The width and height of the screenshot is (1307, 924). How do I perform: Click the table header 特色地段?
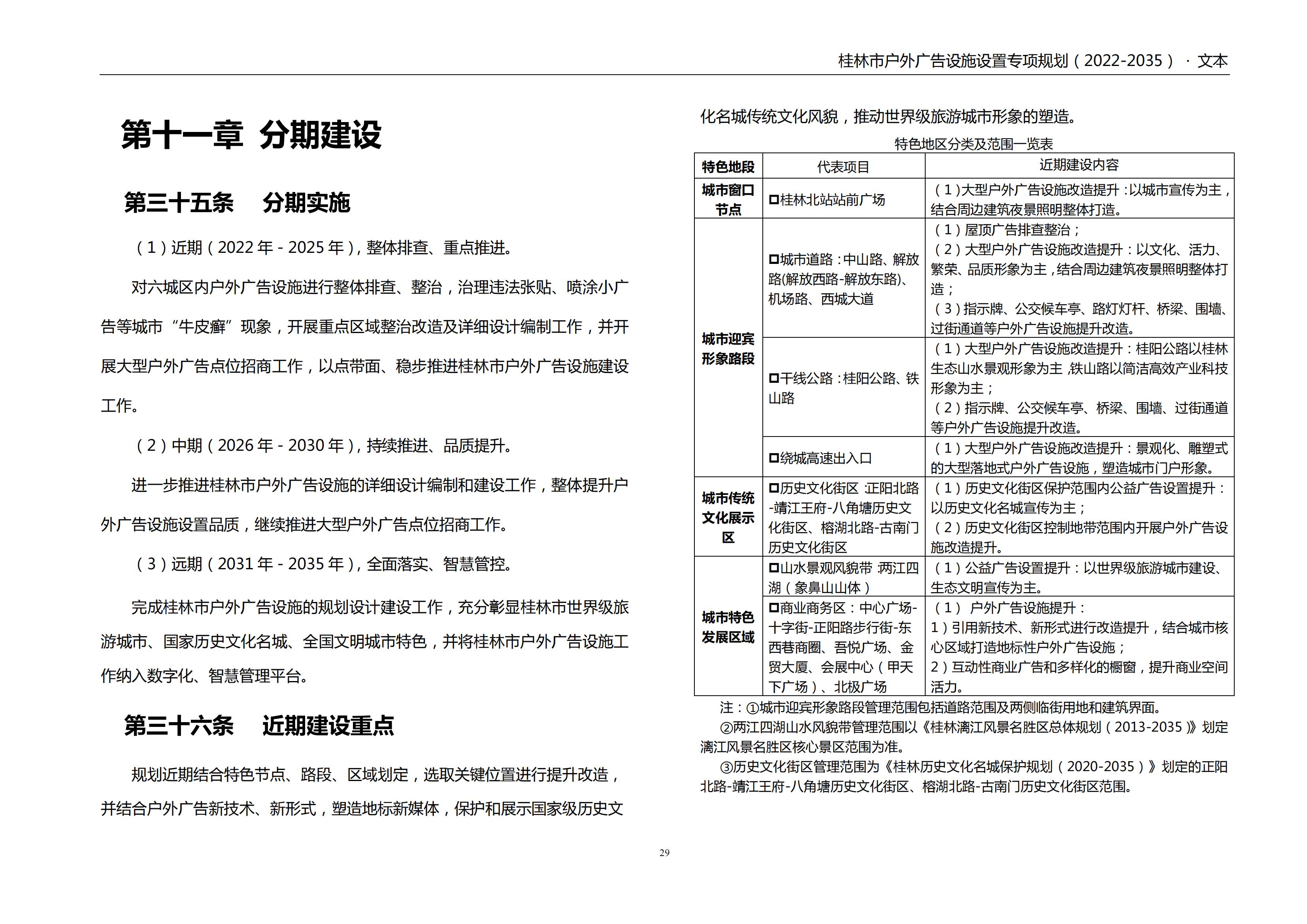[728, 167]
